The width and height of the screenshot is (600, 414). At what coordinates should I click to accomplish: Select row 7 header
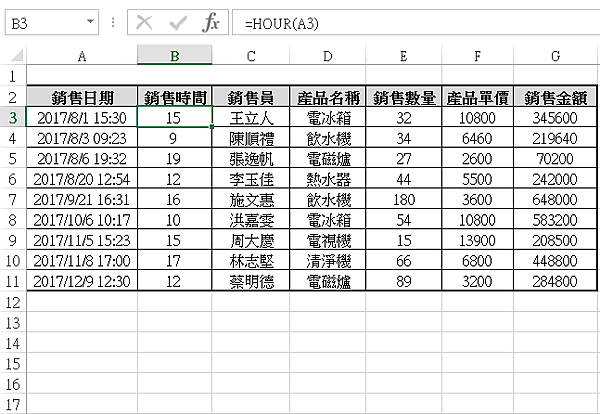coord(13,199)
